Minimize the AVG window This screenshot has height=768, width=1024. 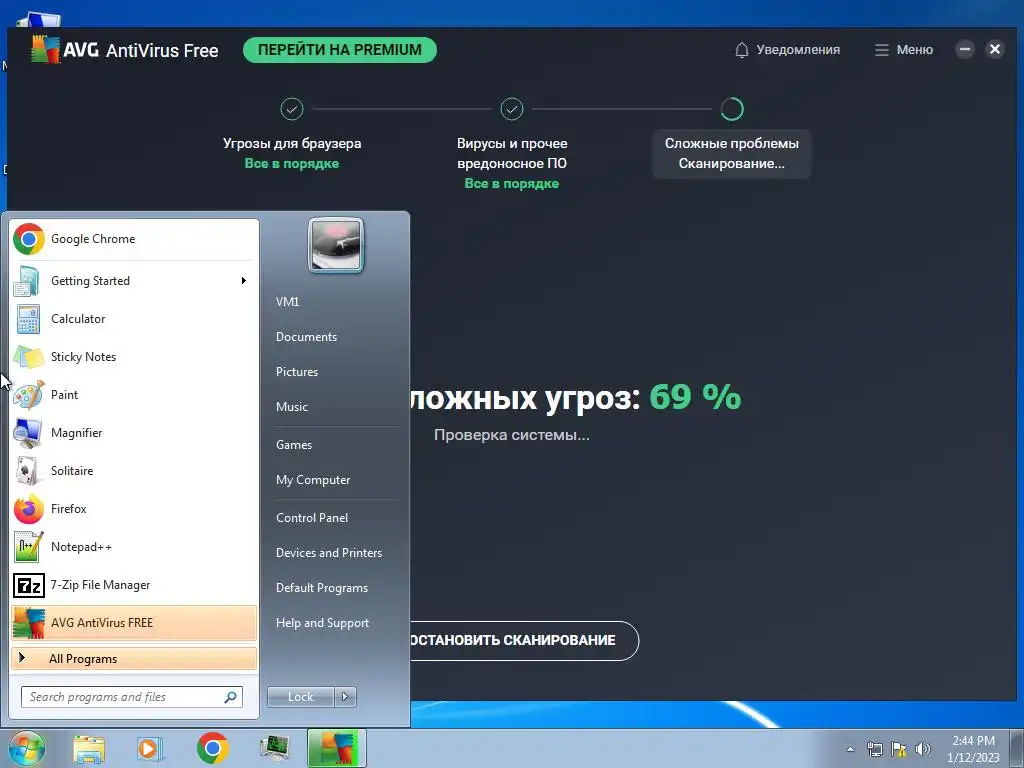[965, 49]
